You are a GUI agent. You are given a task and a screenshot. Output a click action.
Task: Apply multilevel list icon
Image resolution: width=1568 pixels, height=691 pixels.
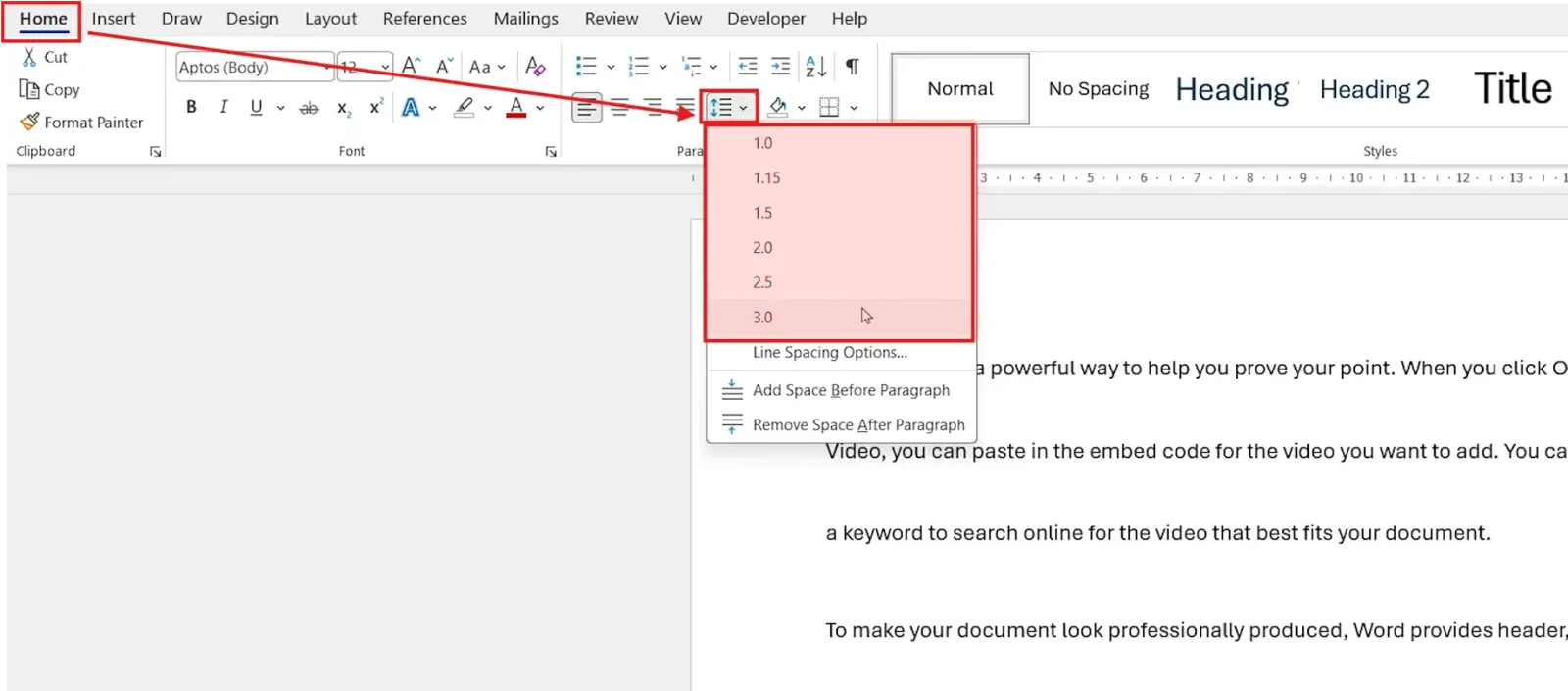[x=692, y=66]
